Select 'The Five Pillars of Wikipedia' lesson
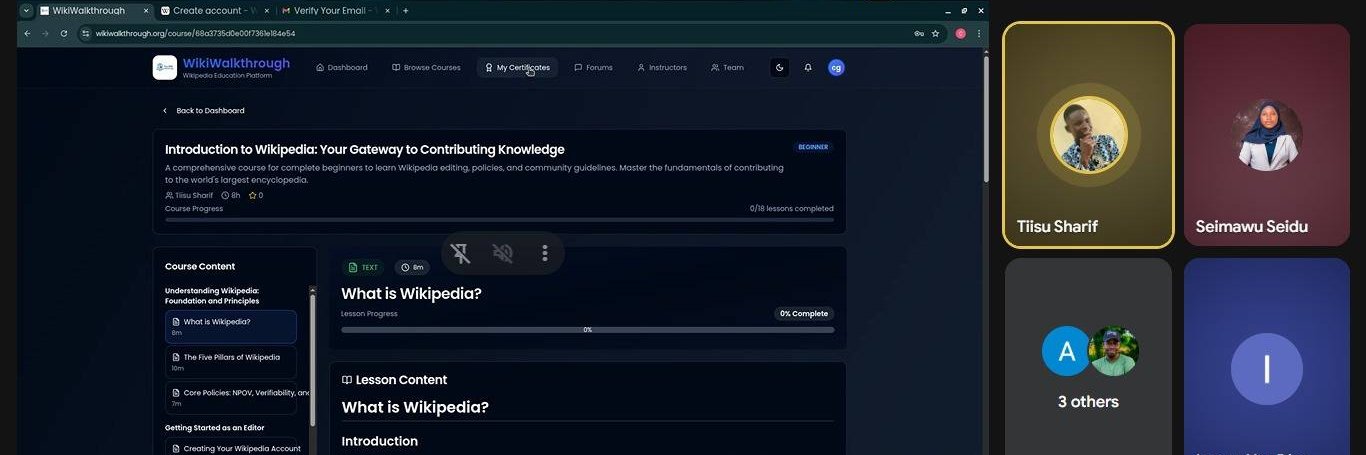Viewport: 1366px width, 455px height. [231, 362]
